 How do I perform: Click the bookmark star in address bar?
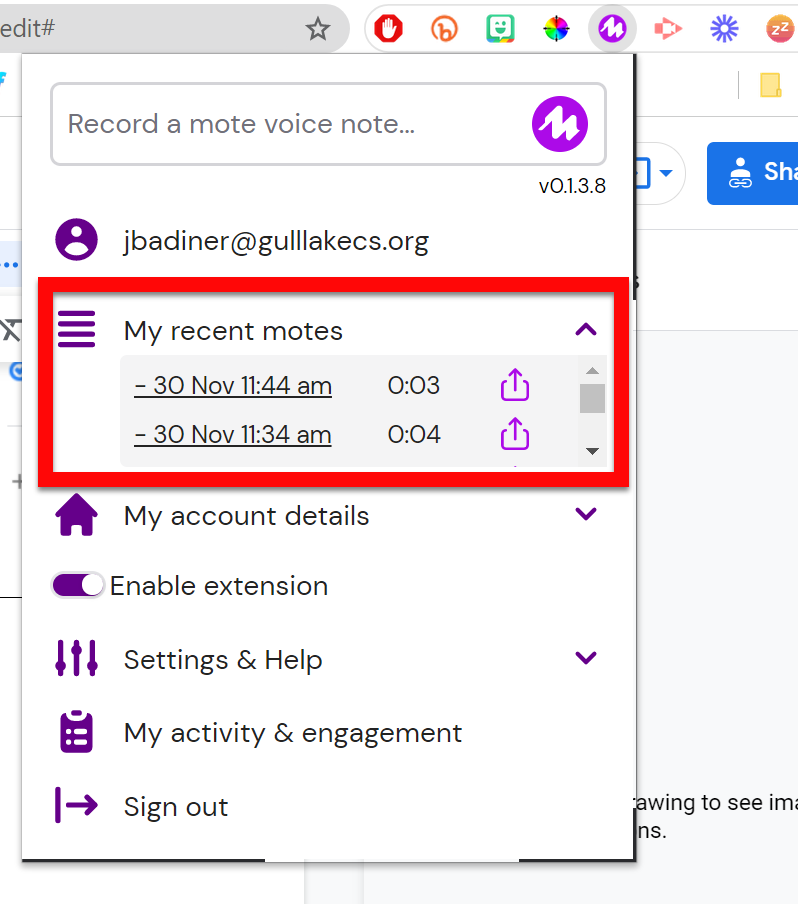[318, 28]
